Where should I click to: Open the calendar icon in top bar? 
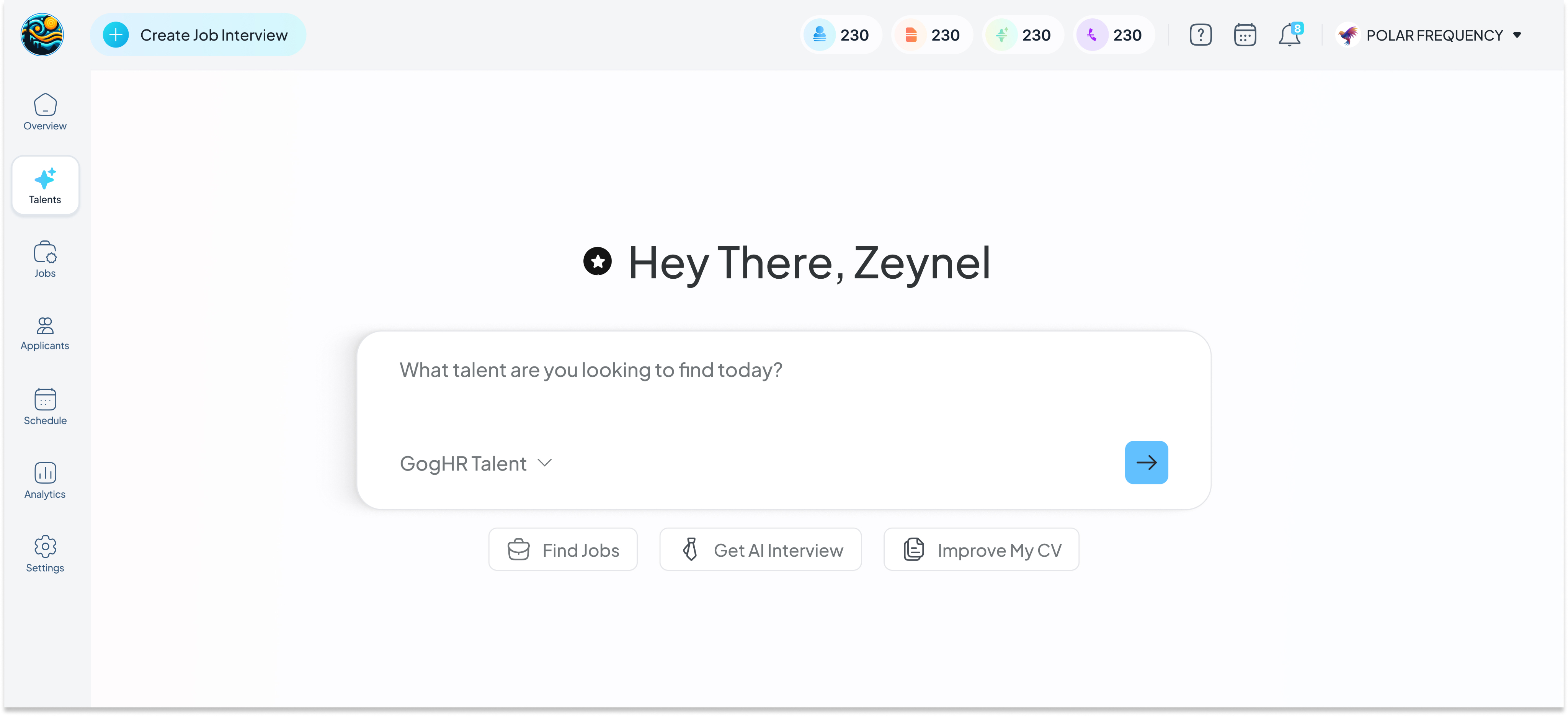click(1245, 35)
